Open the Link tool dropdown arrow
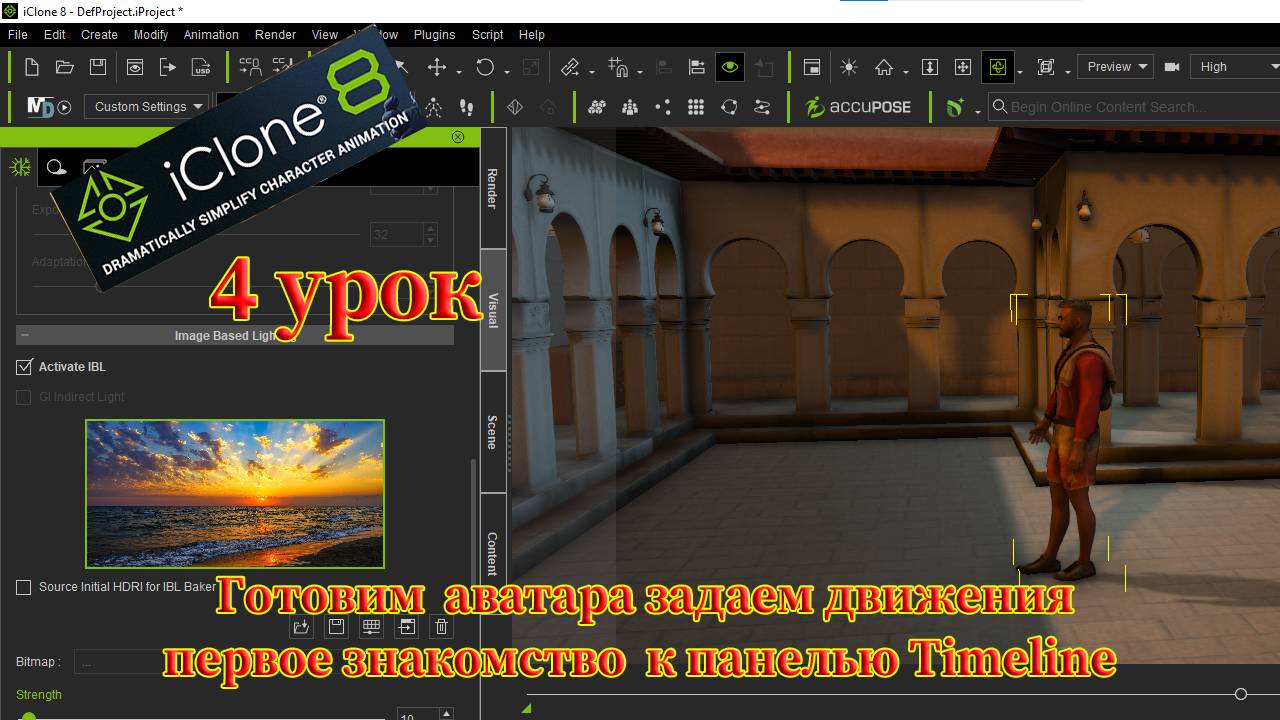Viewport: 1280px width, 720px height. 591,71
